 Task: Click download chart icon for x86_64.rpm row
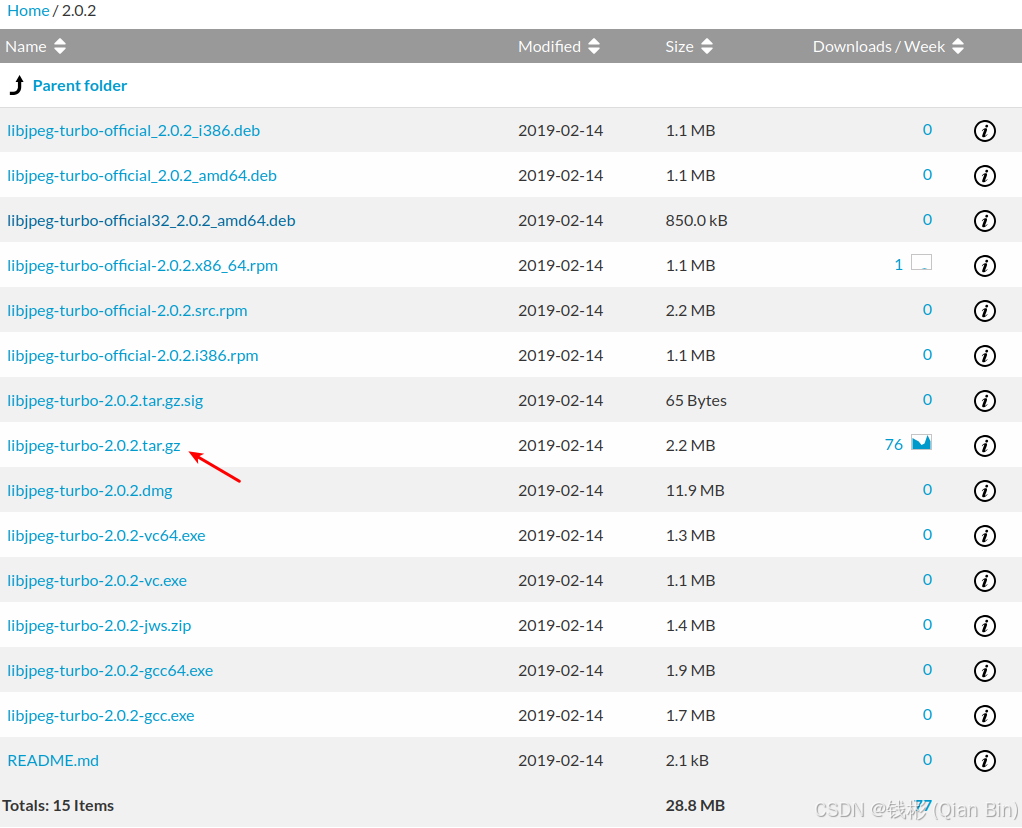tap(921, 262)
